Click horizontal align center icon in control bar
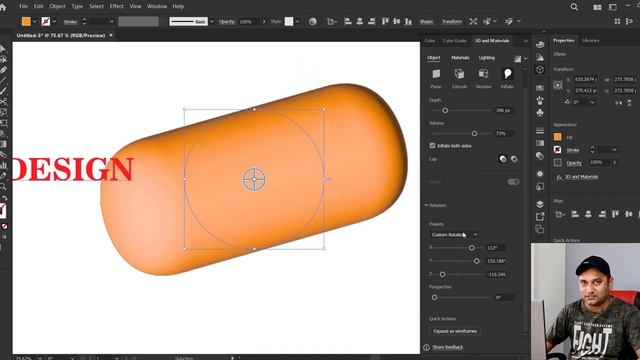Image resolution: width=640 pixels, height=360 pixels. pos(360,21)
